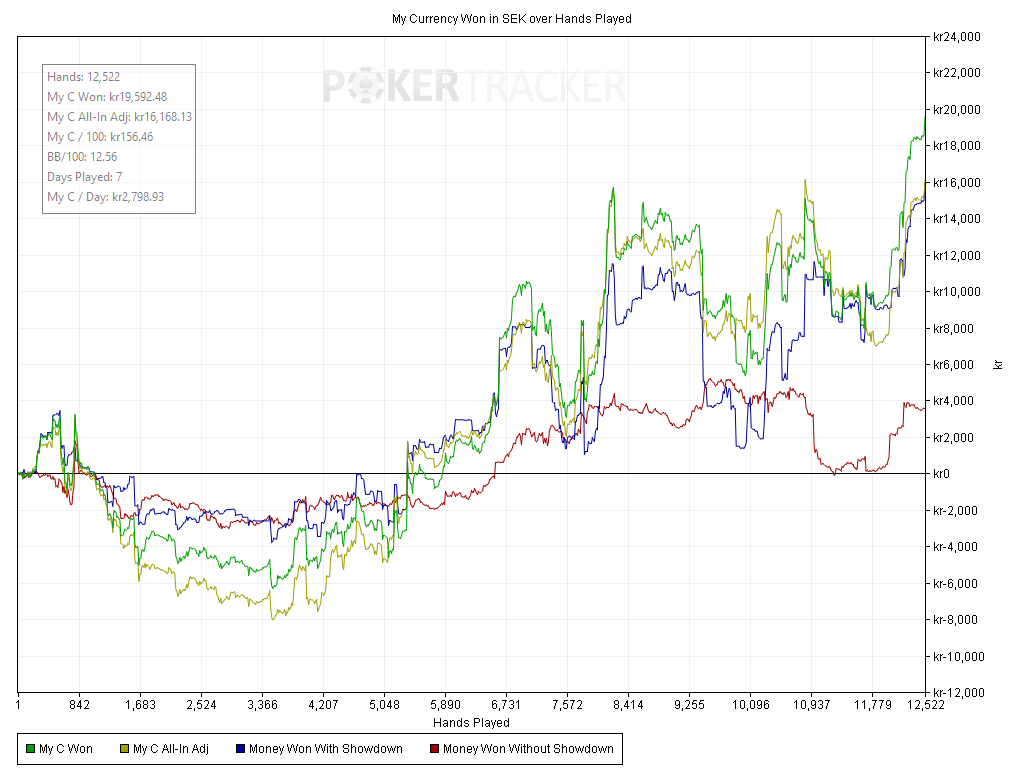Click the blue Money Won With Showdown swatch

tap(240, 749)
